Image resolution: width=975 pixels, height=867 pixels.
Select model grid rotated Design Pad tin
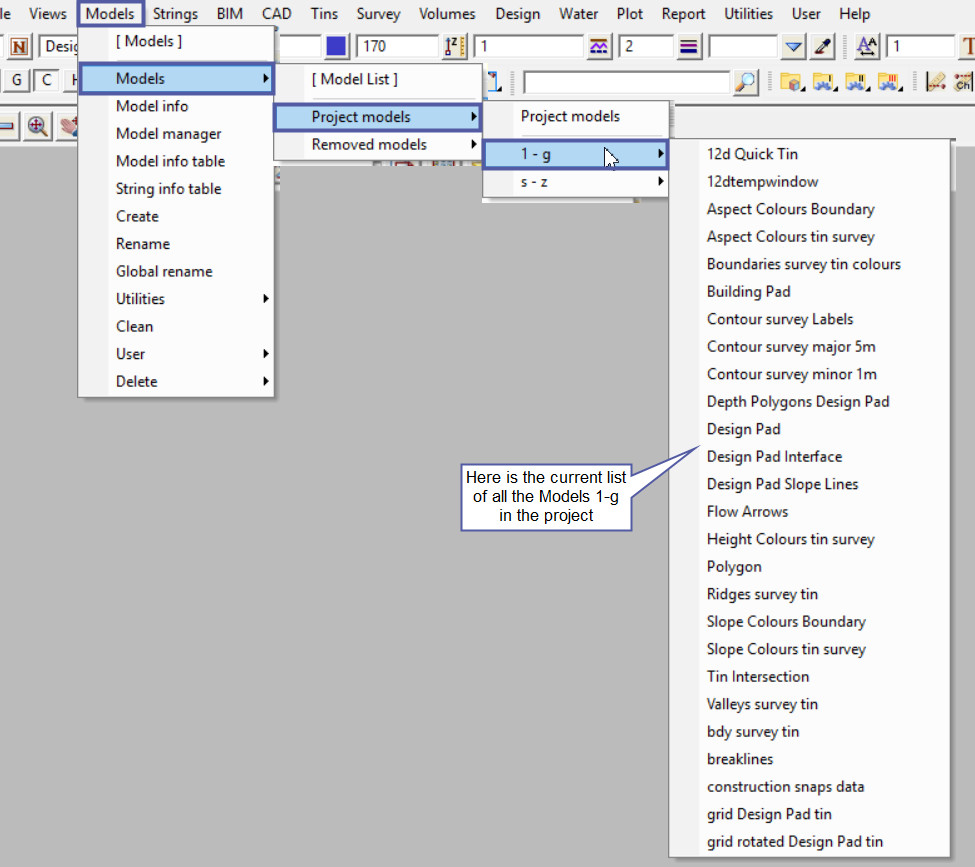[795, 842]
